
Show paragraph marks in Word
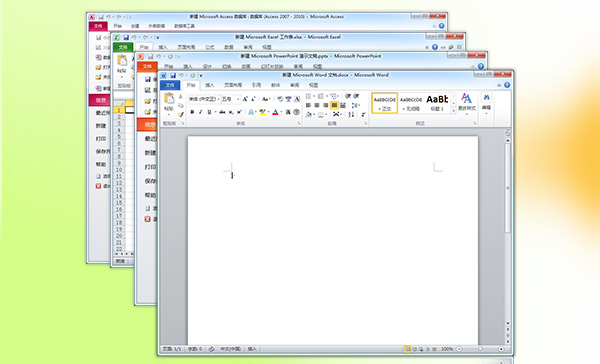[363, 114]
